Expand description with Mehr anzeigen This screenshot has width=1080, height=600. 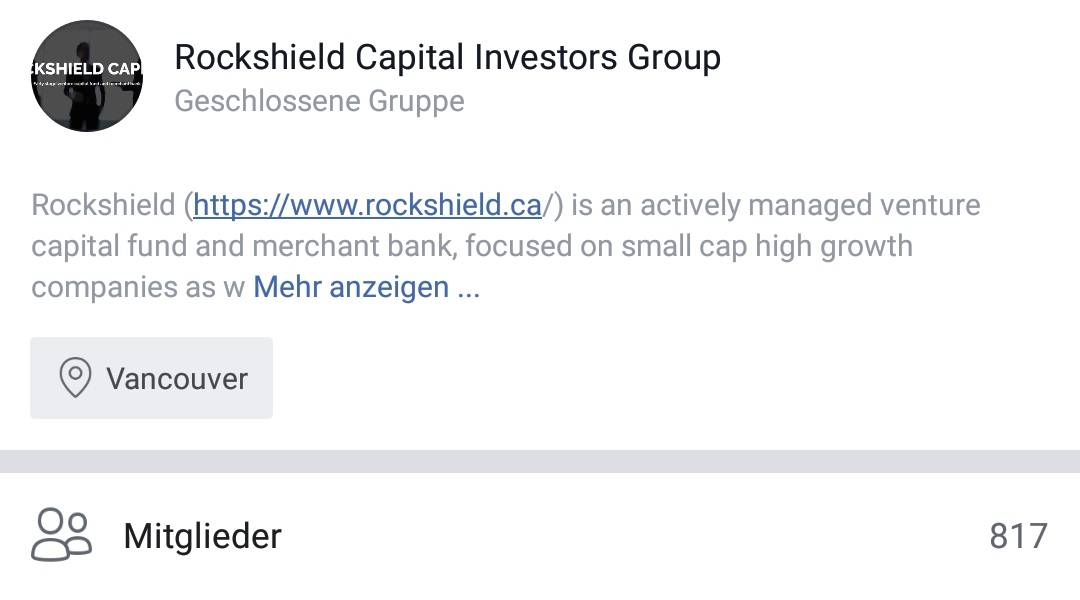tap(351, 287)
